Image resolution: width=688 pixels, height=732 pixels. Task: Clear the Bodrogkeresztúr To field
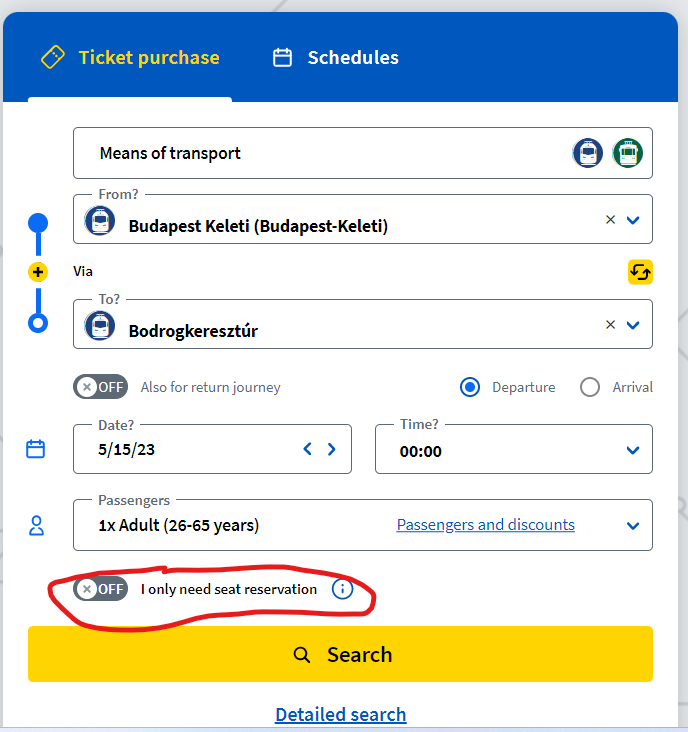pos(610,325)
